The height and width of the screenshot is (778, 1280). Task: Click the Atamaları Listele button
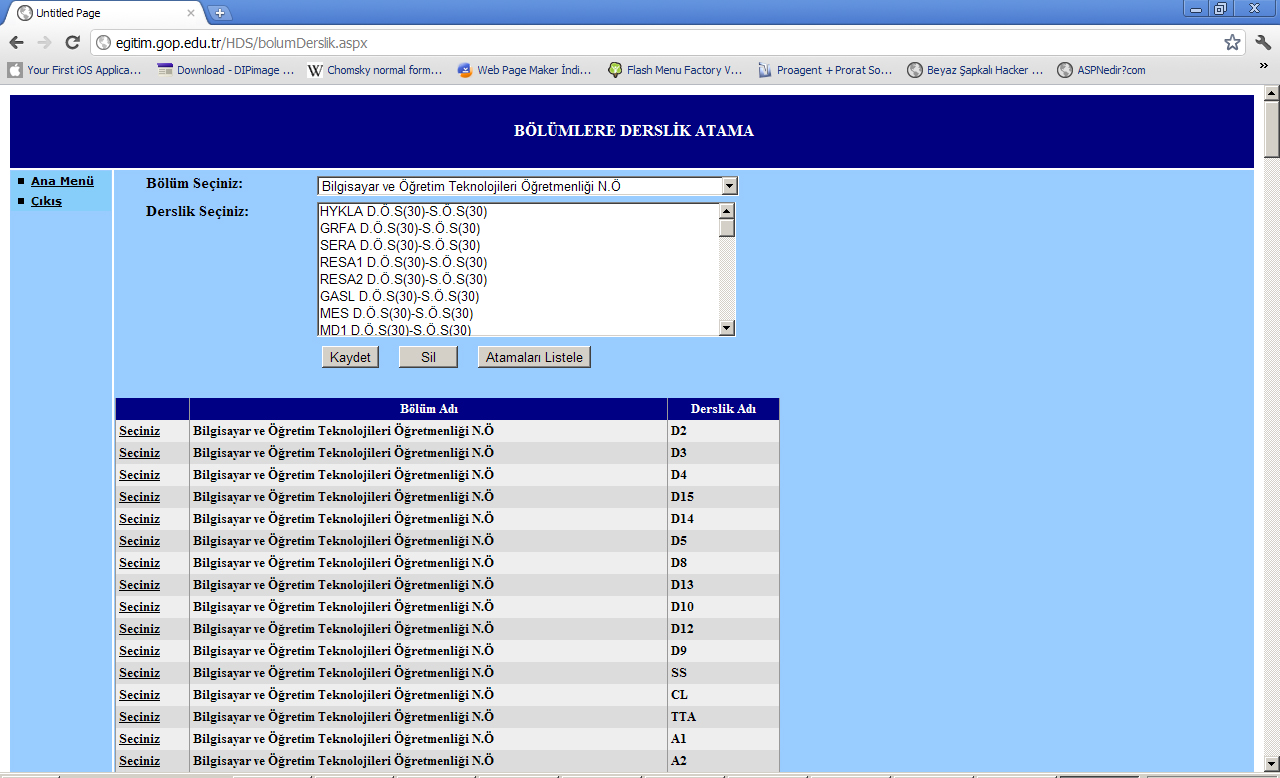coord(534,357)
